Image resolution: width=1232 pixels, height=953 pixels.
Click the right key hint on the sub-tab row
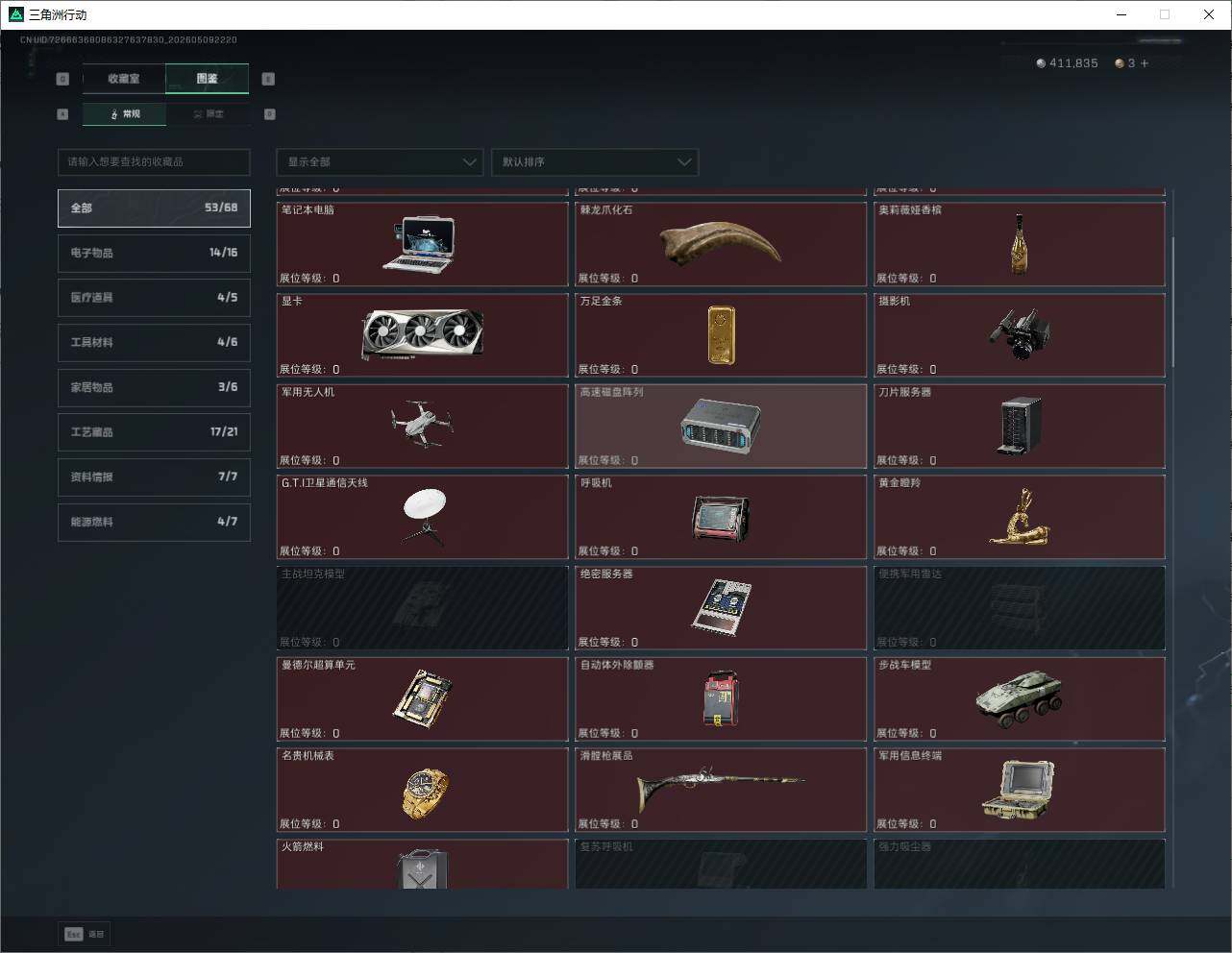[x=270, y=114]
